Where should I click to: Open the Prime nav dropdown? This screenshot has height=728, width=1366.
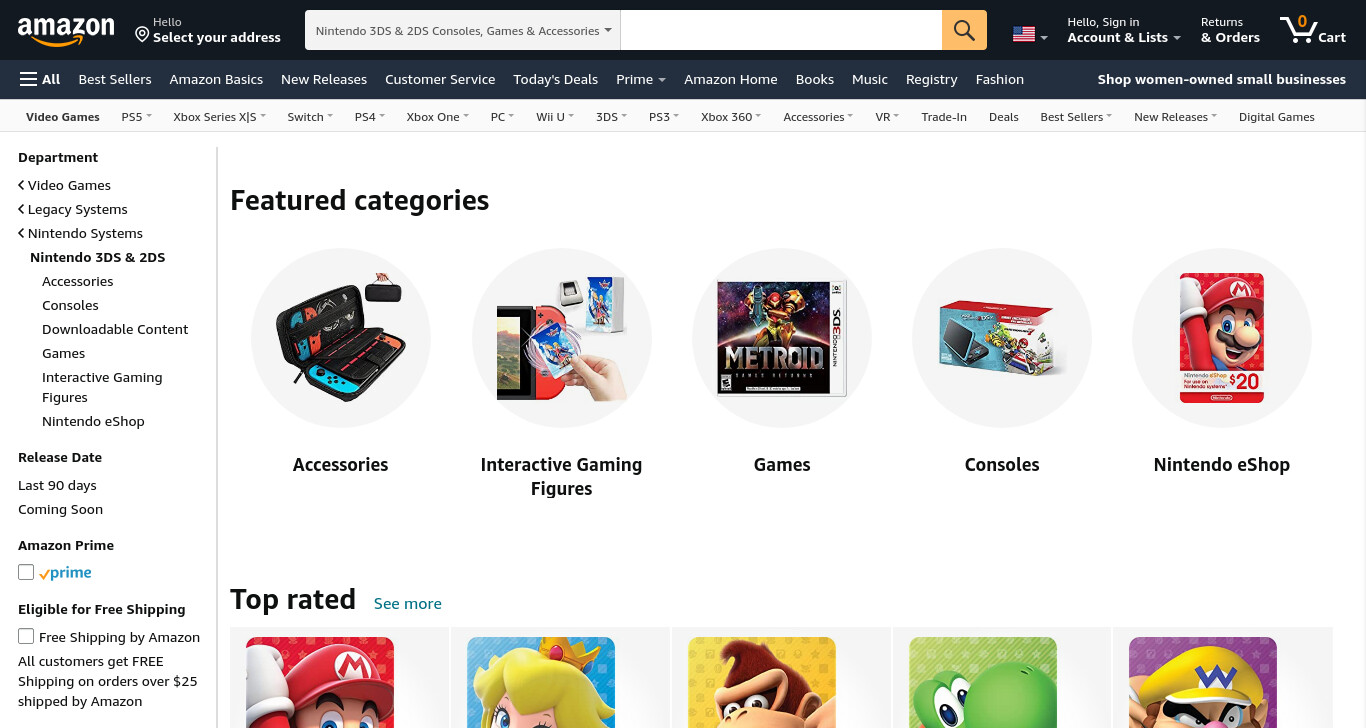tap(641, 79)
